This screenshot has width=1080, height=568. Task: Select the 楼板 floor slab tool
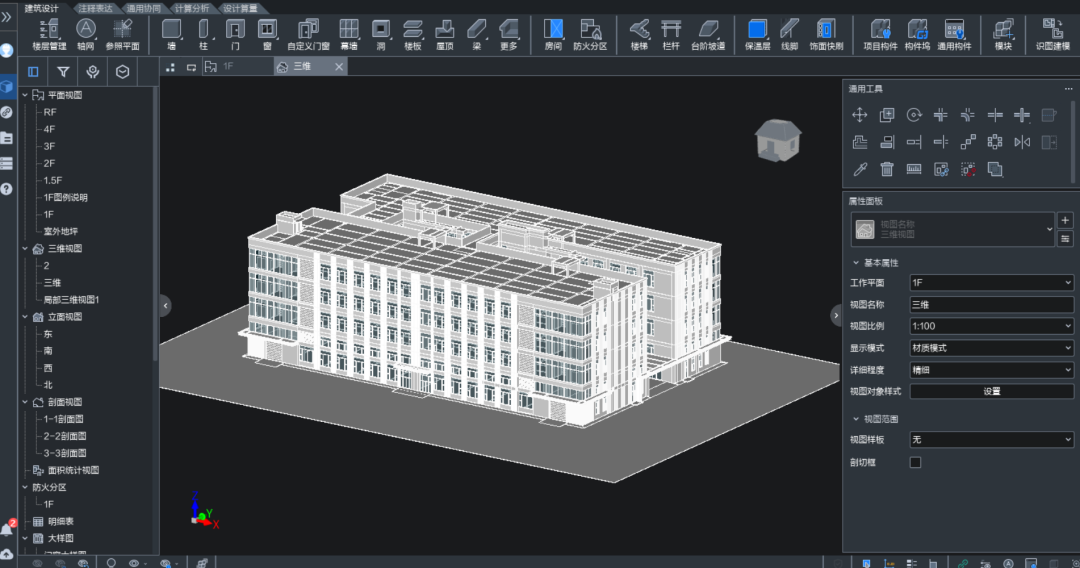pos(413,34)
